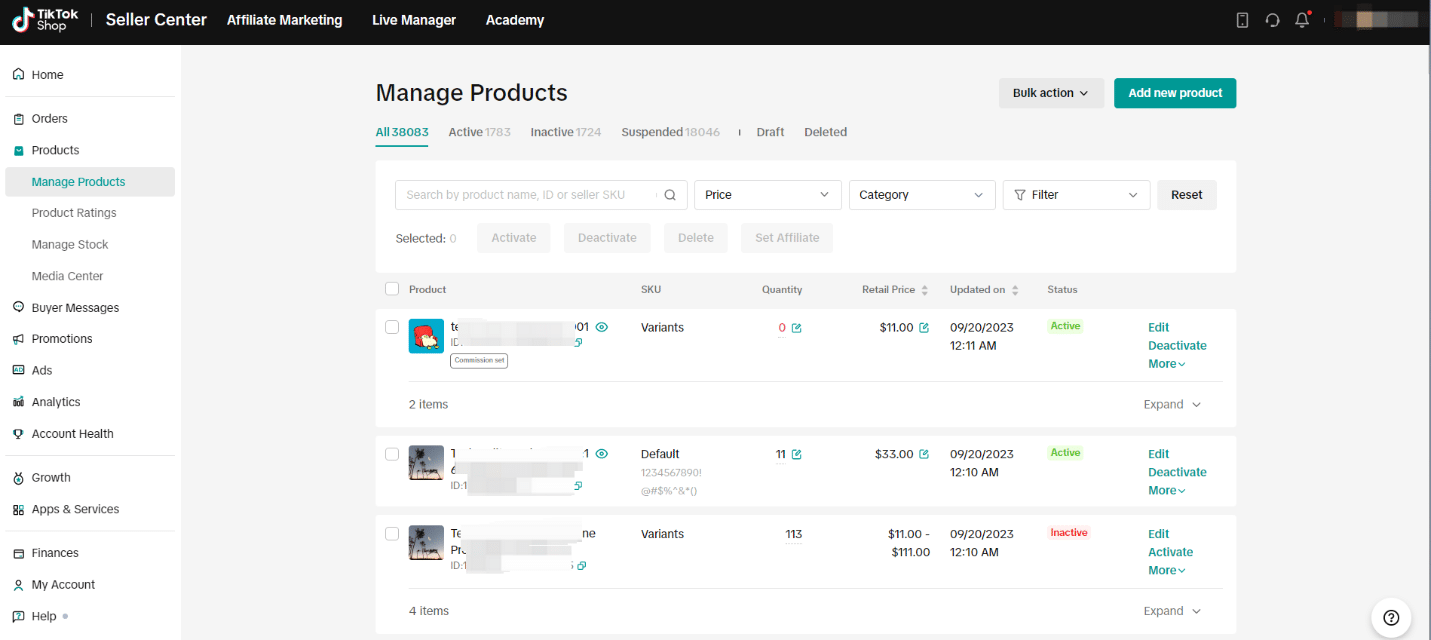Open the Bulk action dropdown
The image size is (1431, 640).
point(1051,92)
